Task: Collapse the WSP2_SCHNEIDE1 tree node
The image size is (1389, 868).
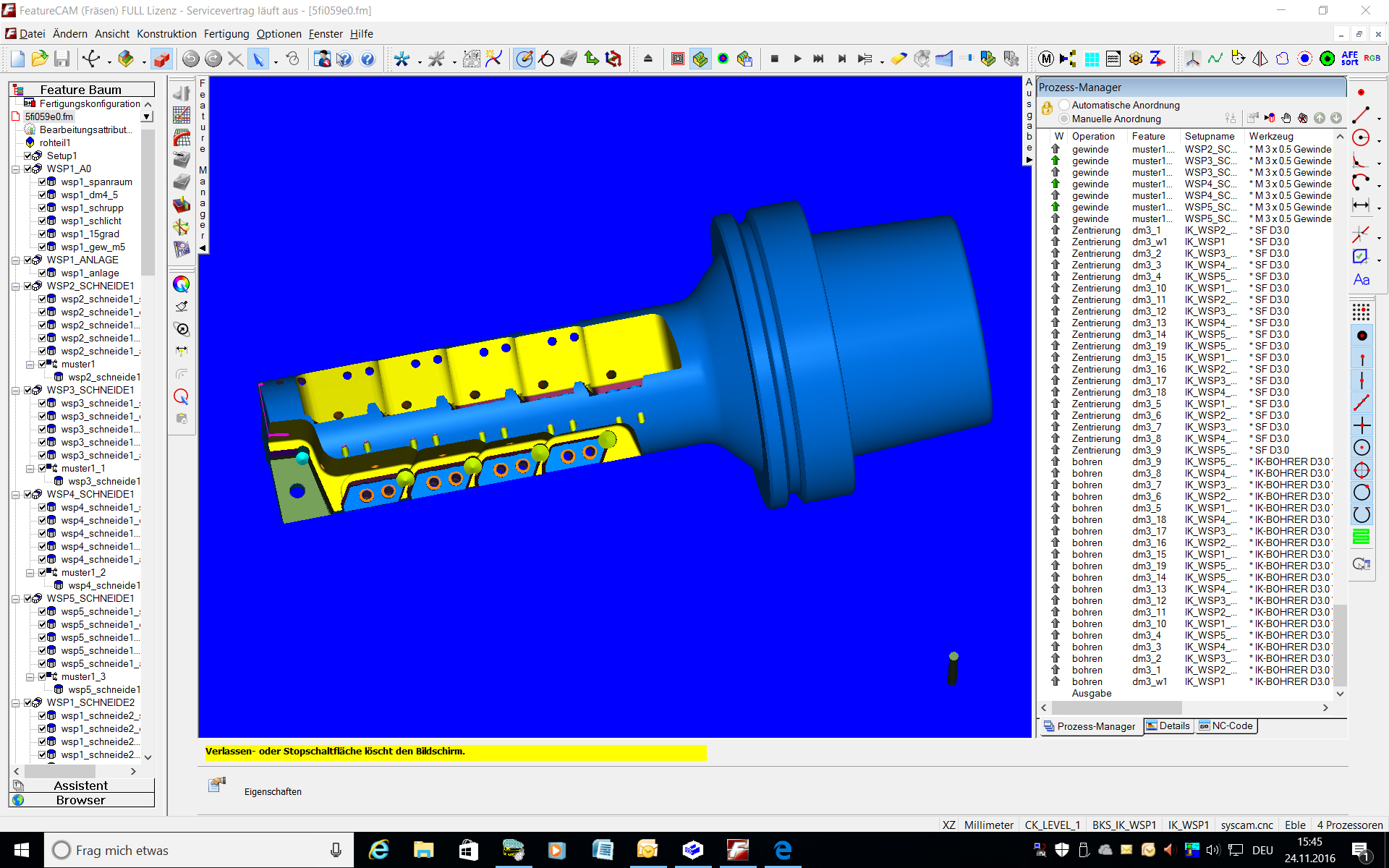Action: click(16, 286)
